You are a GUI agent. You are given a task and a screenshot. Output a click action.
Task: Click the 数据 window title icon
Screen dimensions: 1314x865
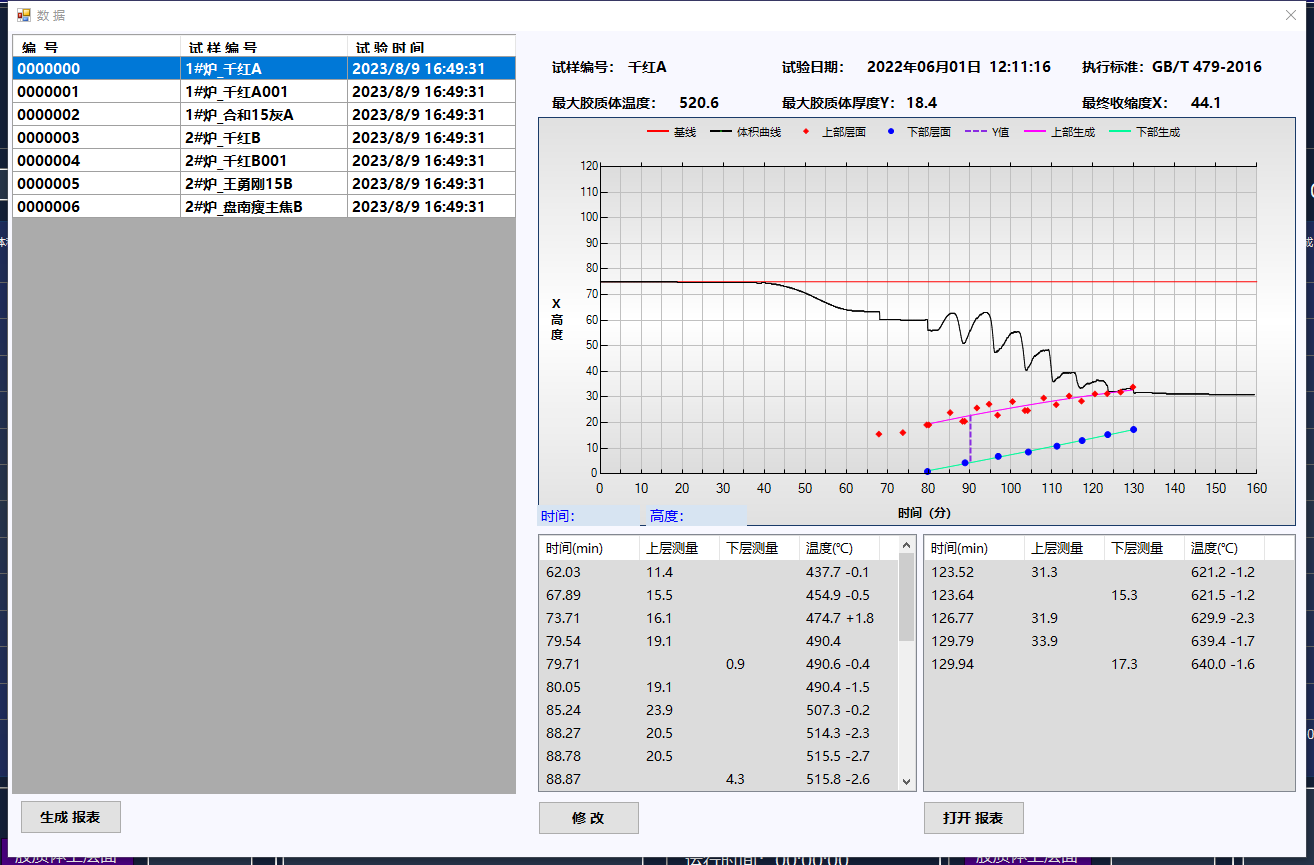(23, 15)
